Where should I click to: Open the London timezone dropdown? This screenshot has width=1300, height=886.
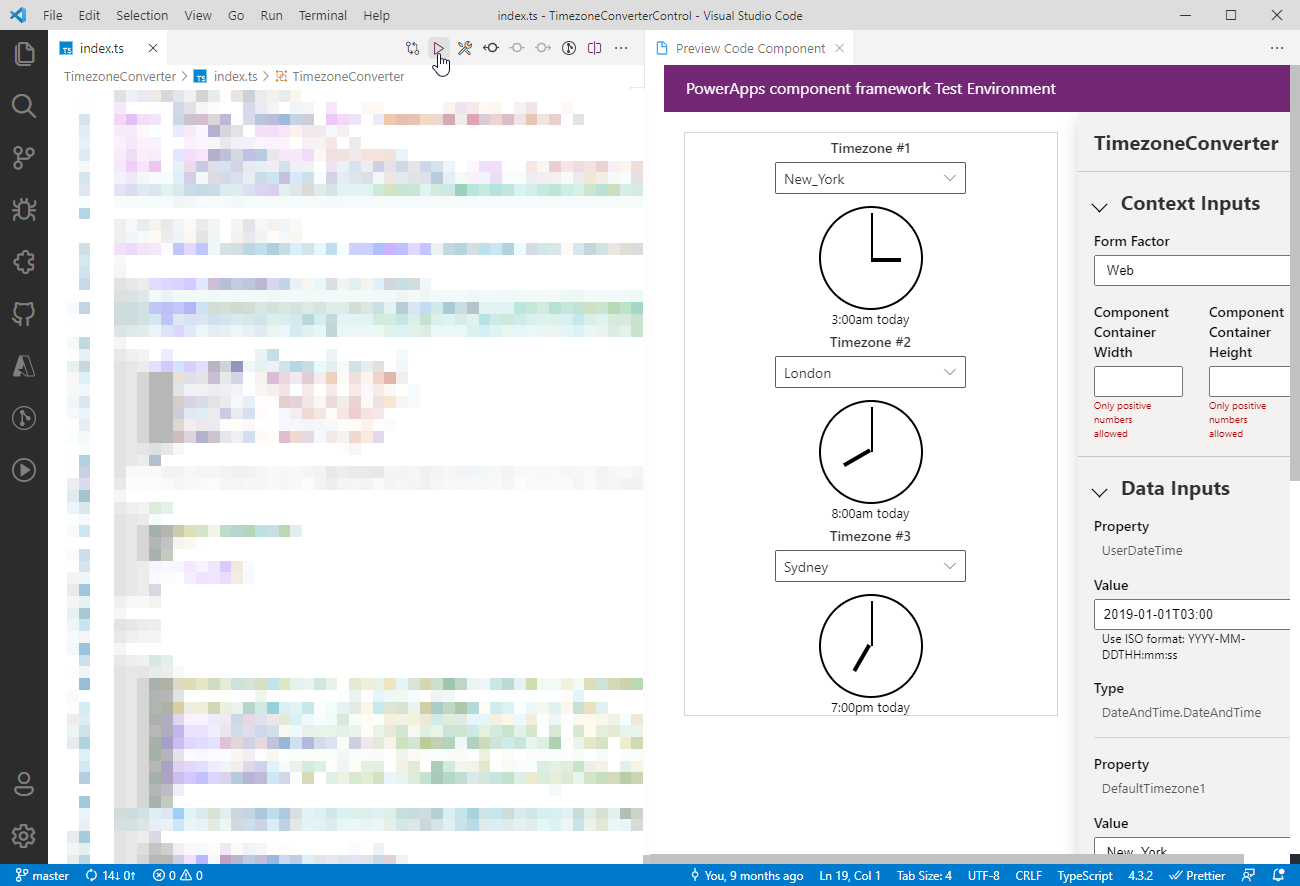coord(869,372)
